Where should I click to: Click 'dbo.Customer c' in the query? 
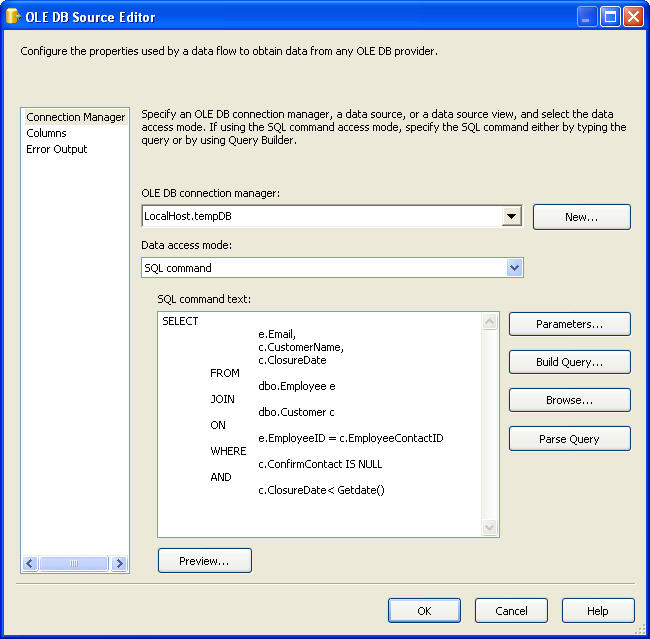tap(296, 412)
